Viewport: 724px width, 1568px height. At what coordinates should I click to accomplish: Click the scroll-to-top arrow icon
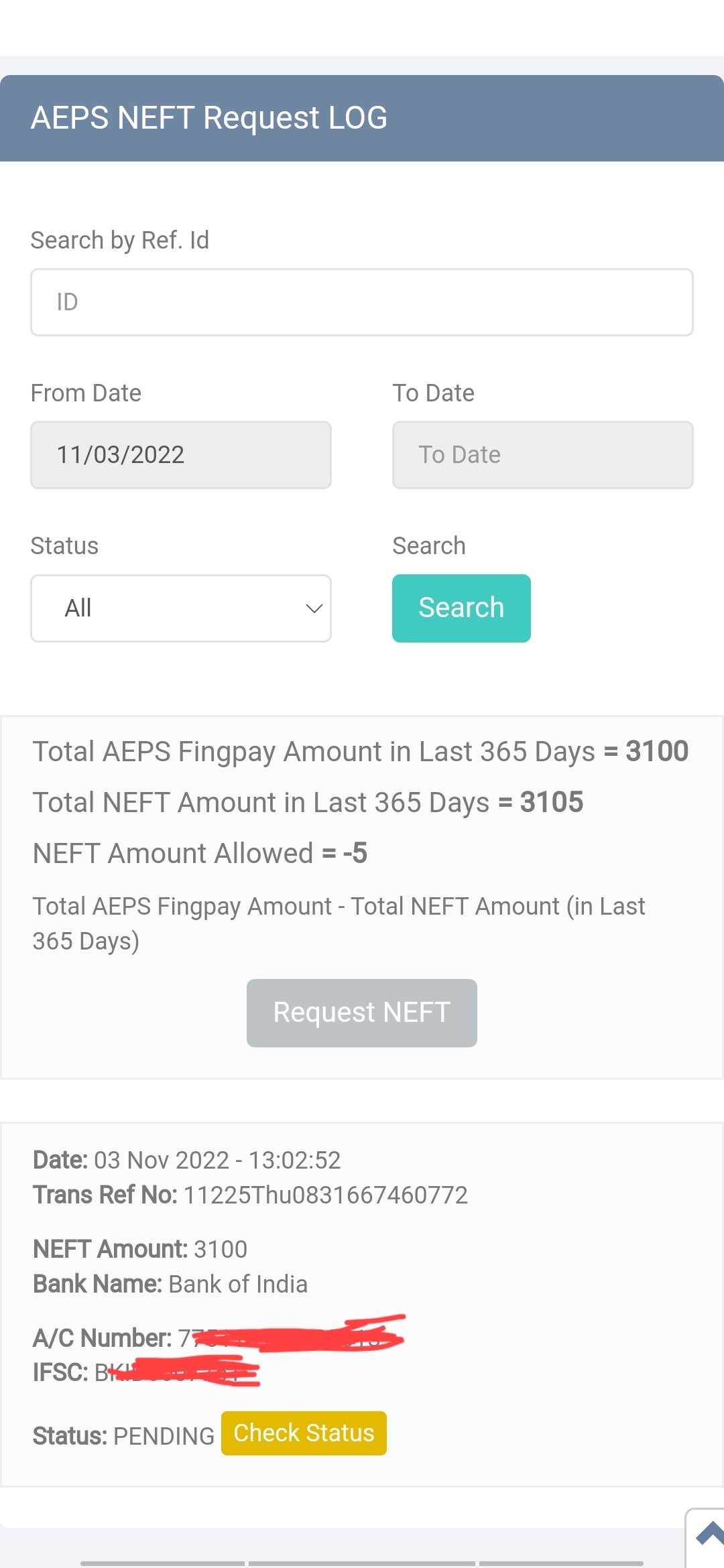[x=709, y=1533]
